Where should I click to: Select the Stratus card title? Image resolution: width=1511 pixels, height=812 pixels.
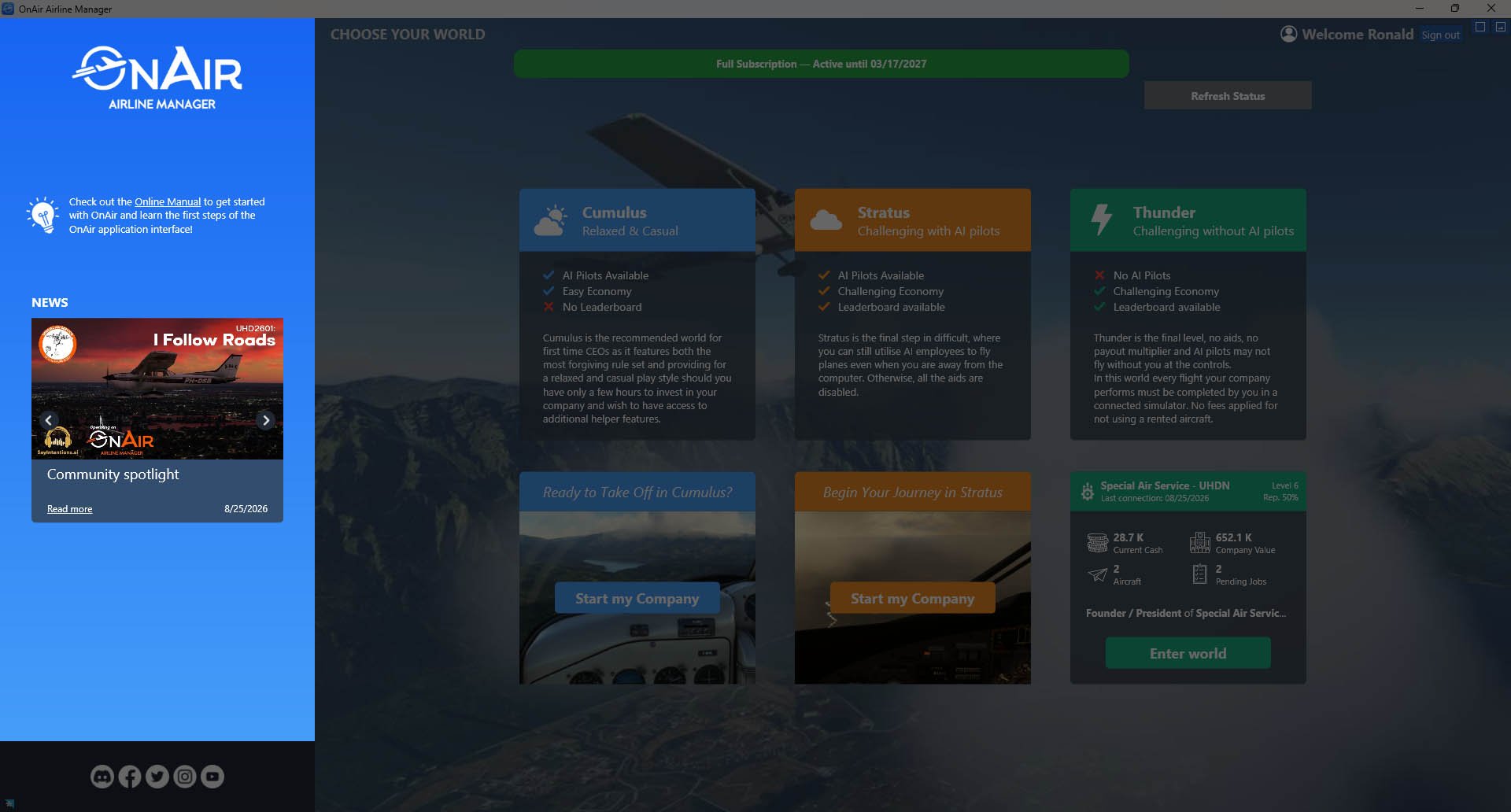click(884, 212)
